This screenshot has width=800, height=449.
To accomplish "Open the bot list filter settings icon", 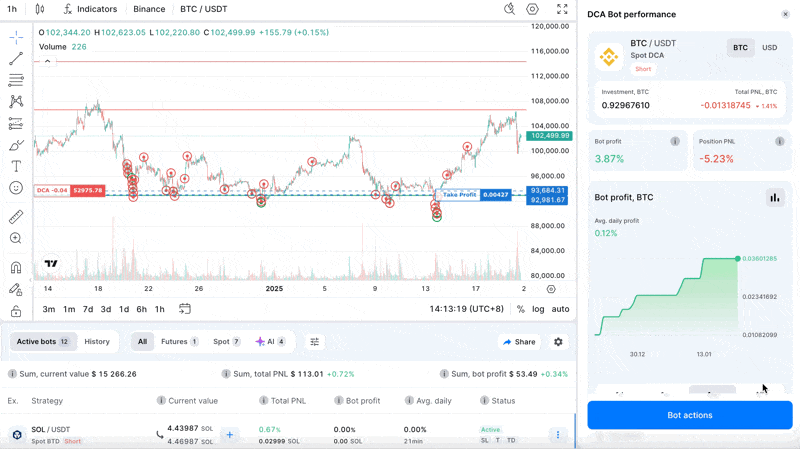I will (x=314, y=342).
